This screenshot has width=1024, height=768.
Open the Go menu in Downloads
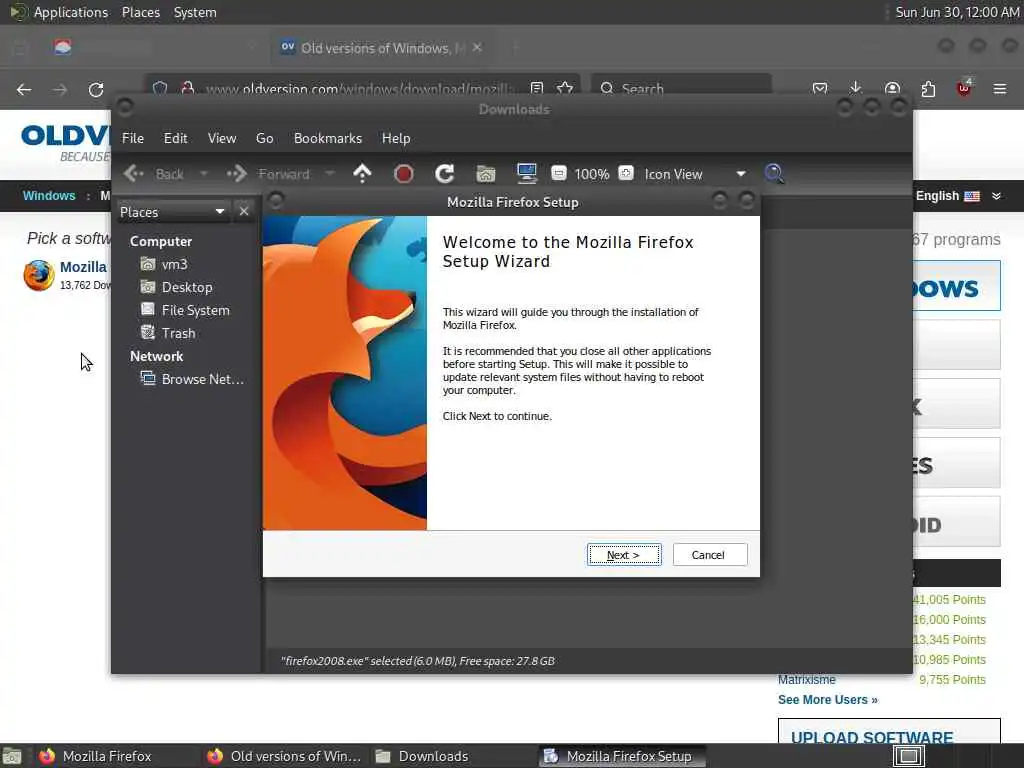tap(264, 138)
